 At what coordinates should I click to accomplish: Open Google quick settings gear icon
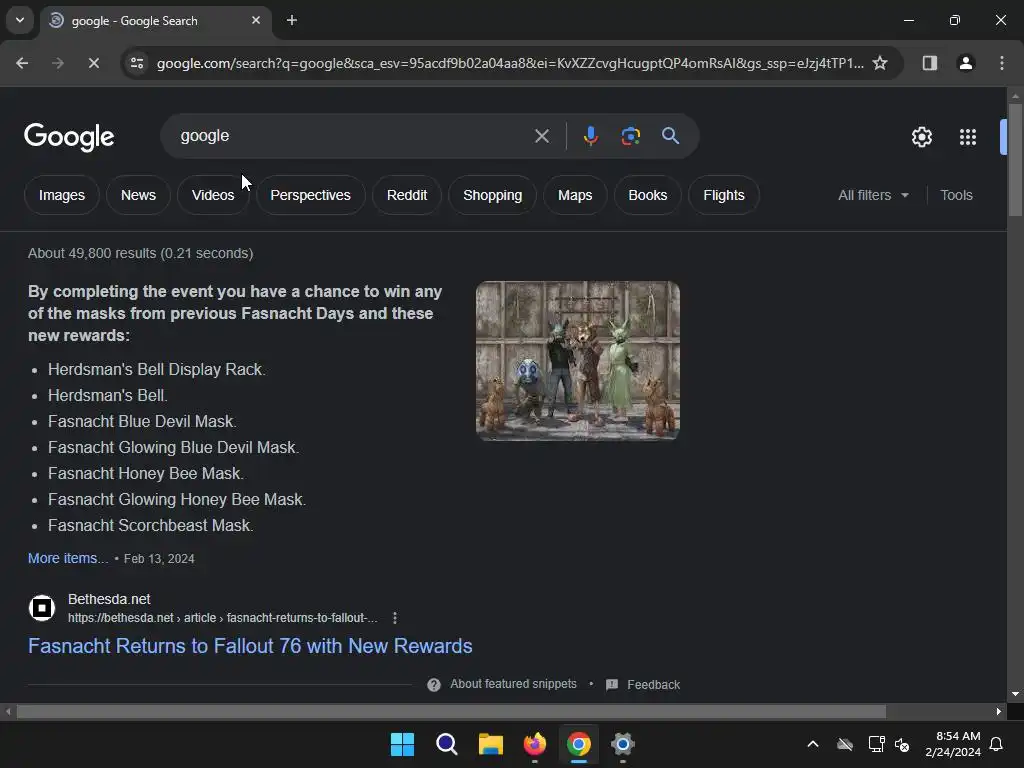click(921, 136)
